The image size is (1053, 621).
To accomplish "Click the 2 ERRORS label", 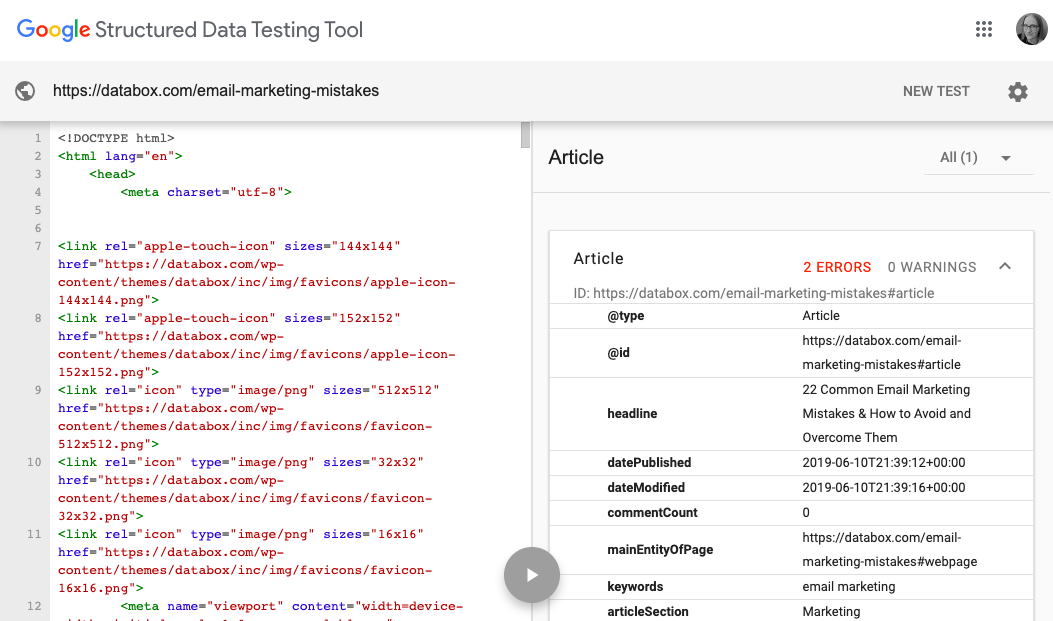I will [837, 267].
